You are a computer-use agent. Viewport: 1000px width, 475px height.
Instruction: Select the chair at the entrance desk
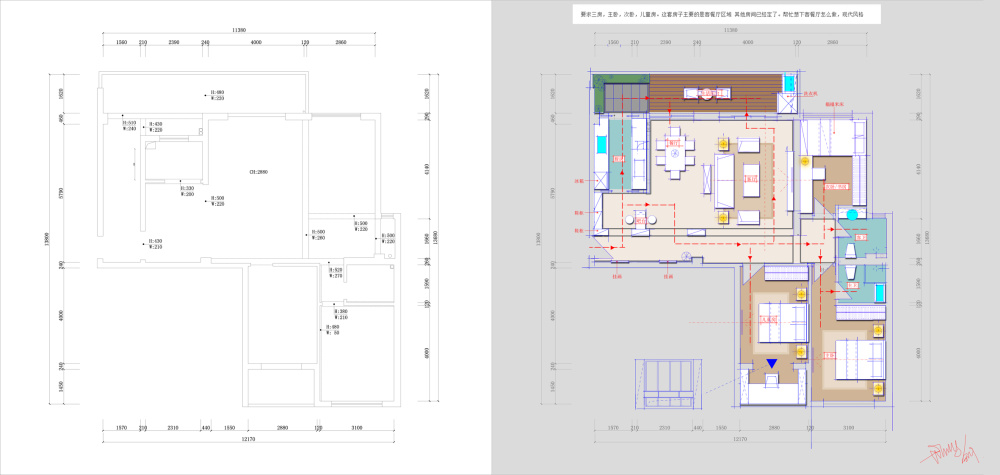pos(771,379)
